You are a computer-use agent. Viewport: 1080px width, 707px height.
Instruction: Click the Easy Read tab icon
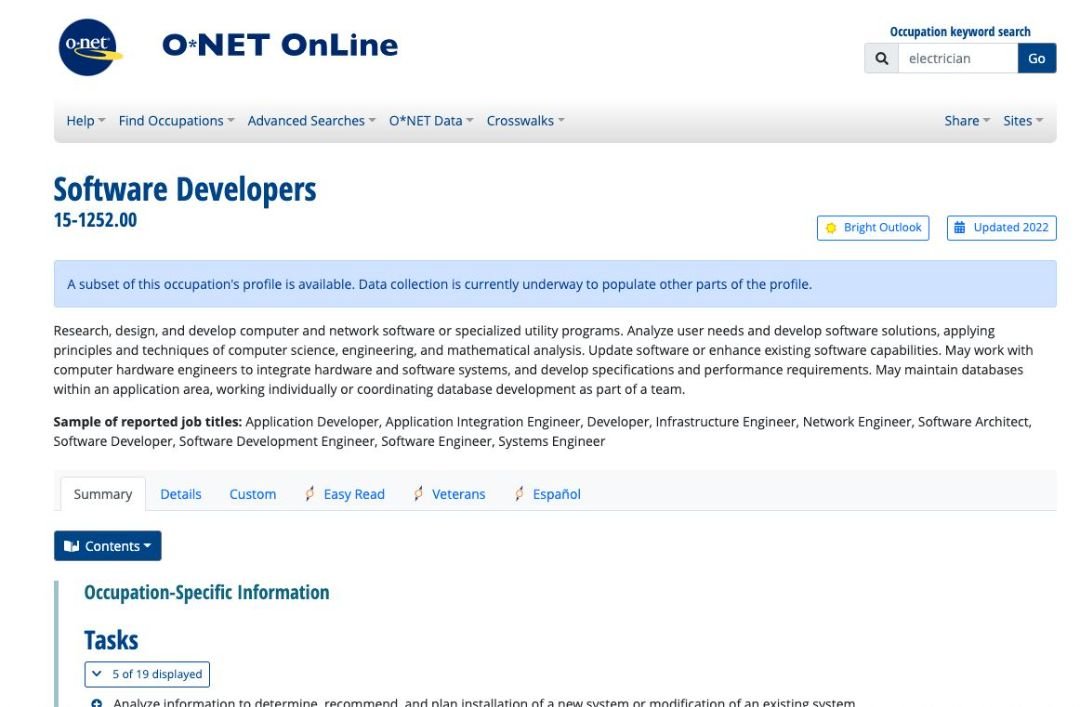[x=310, y=493]
